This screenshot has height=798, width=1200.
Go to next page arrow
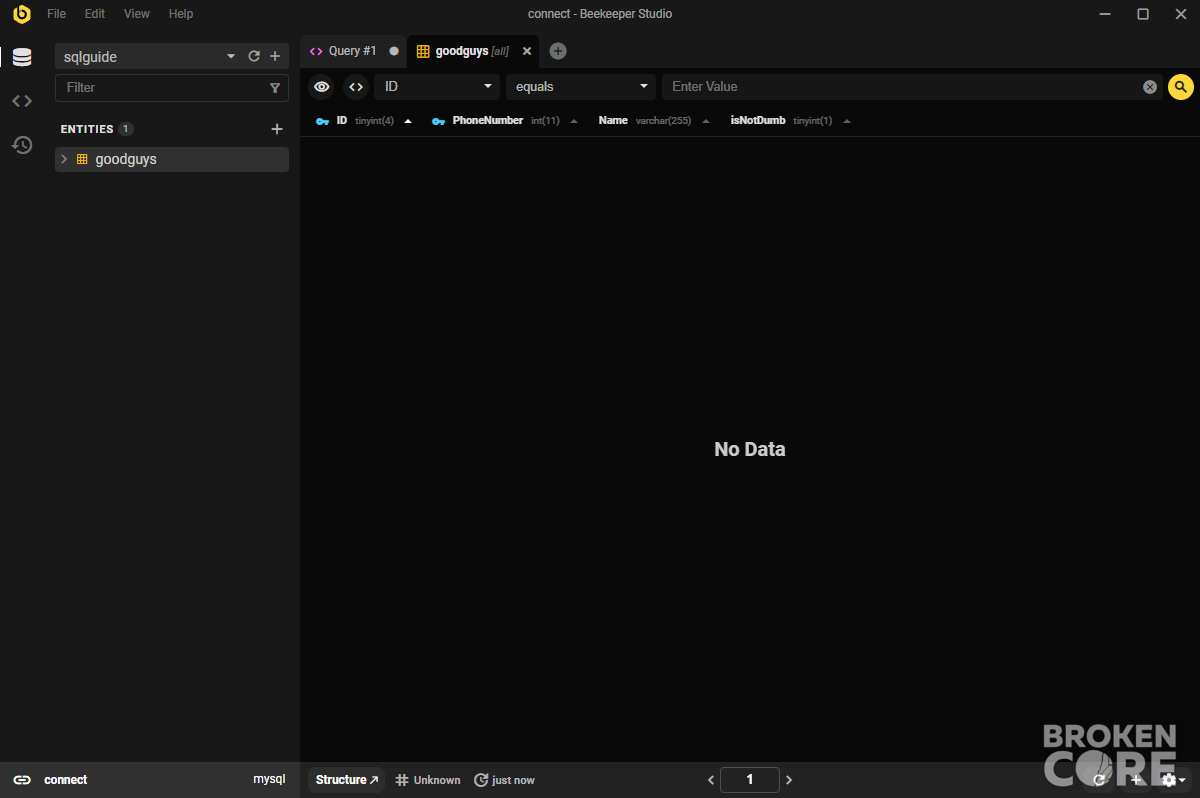(x=789, y=780)
